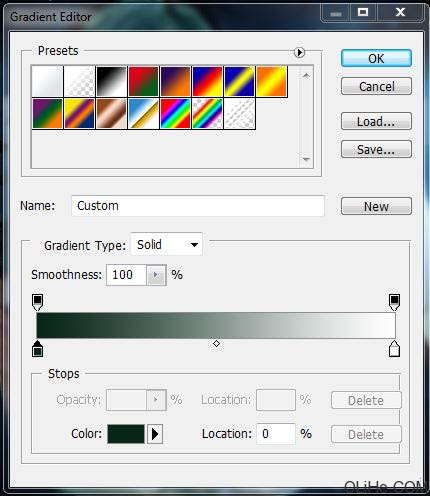Screen dimensions: 430x496
Task: Click the OK button
Action: coord(376,58)
